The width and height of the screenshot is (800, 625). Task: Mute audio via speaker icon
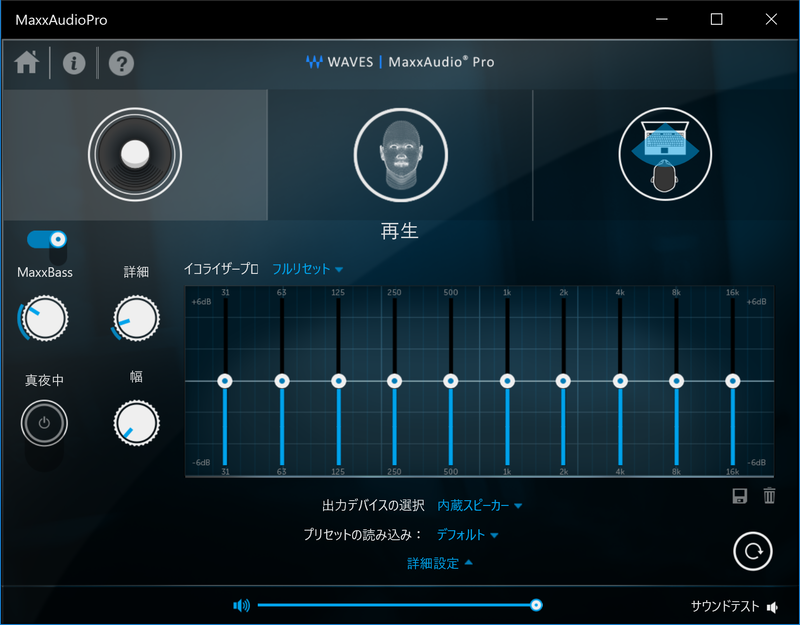tap(241, 604)
